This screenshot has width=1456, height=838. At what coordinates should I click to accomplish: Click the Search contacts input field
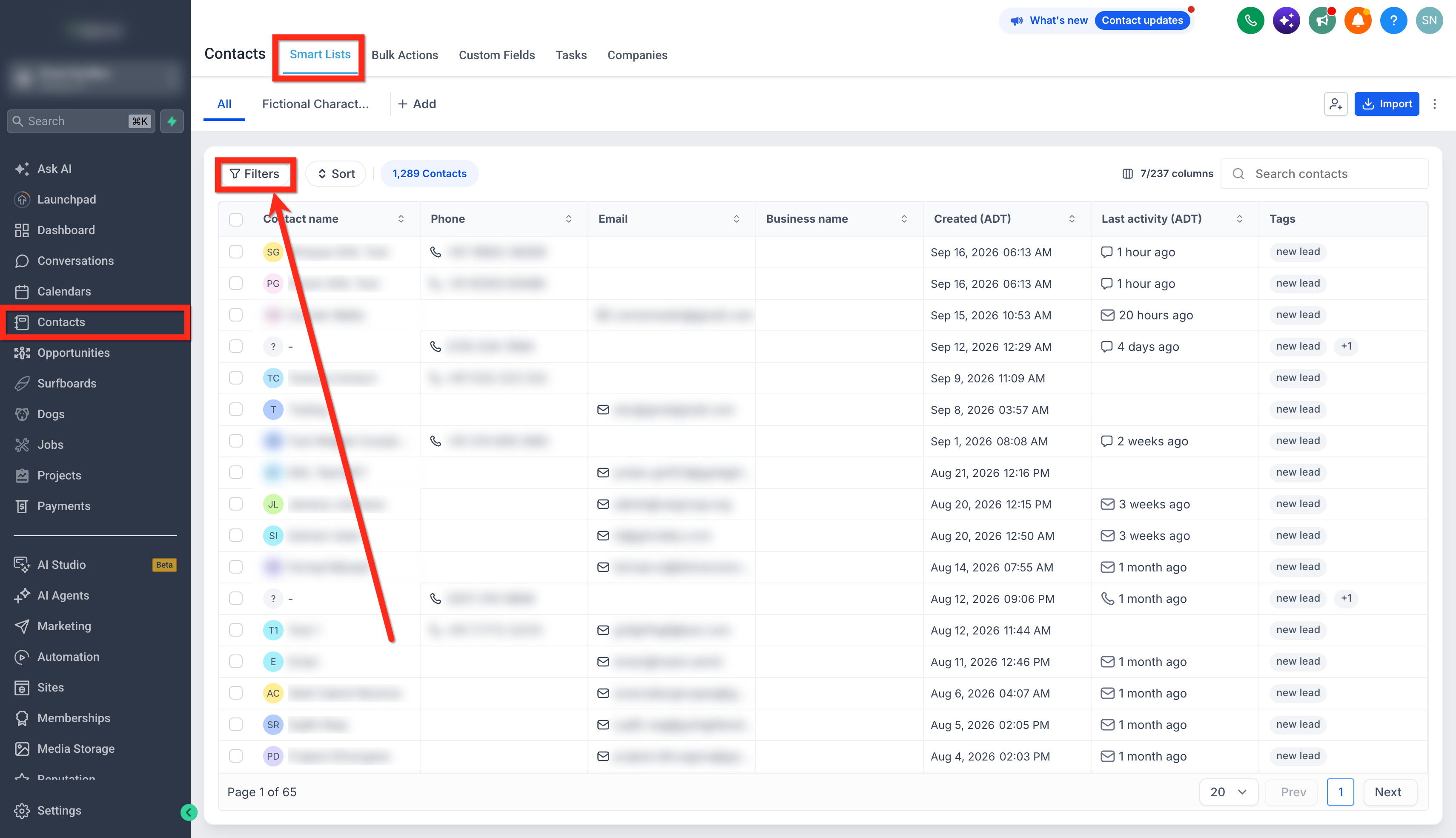pyautogui.click(x=1324, y=174)
